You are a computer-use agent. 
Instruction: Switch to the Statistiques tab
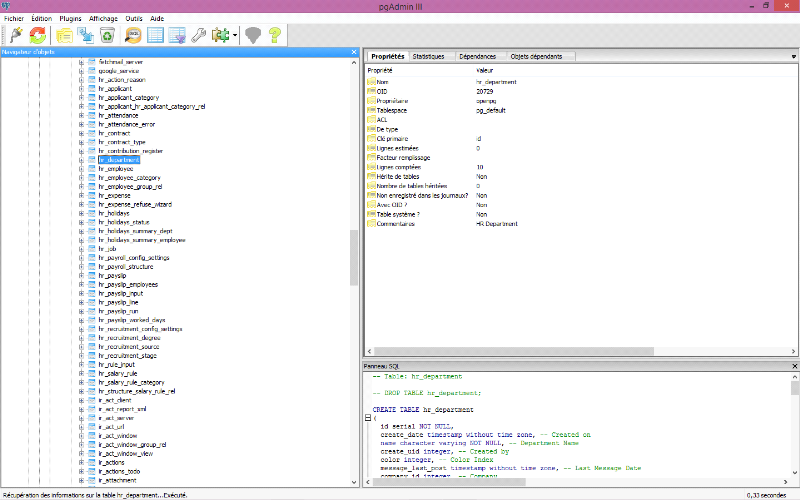(428, 57)
